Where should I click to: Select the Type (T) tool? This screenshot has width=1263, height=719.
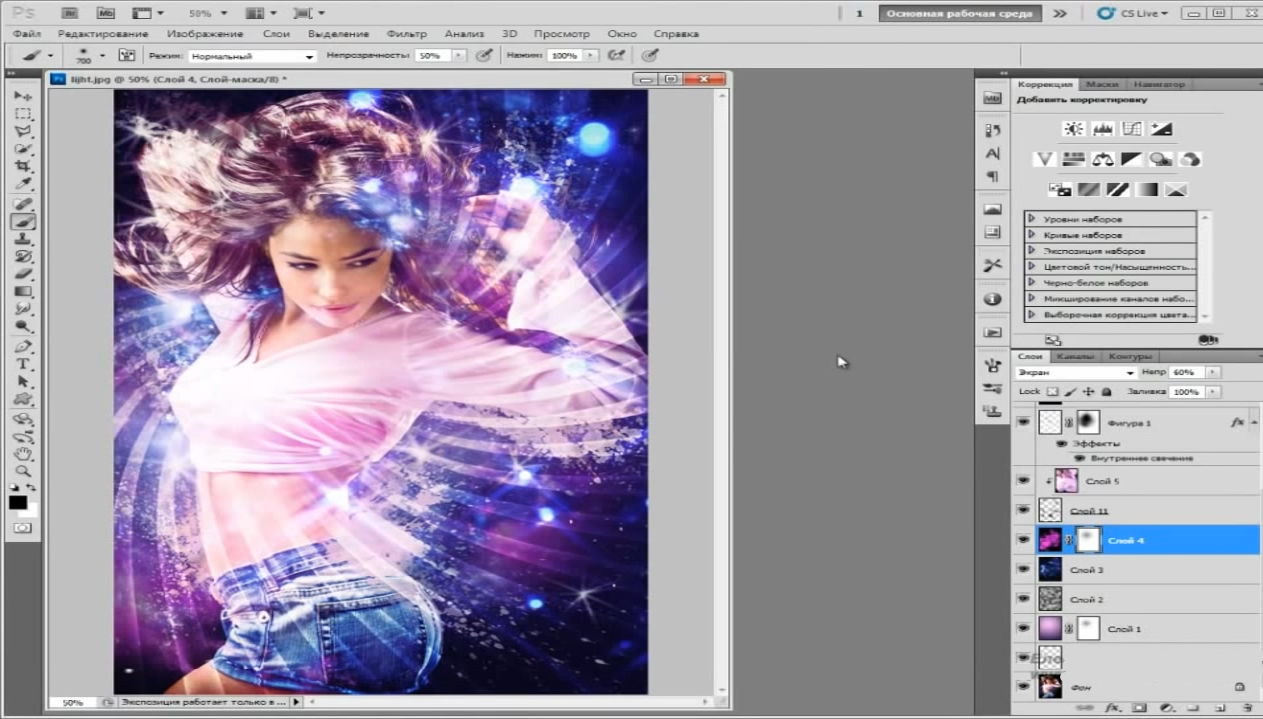22,364
